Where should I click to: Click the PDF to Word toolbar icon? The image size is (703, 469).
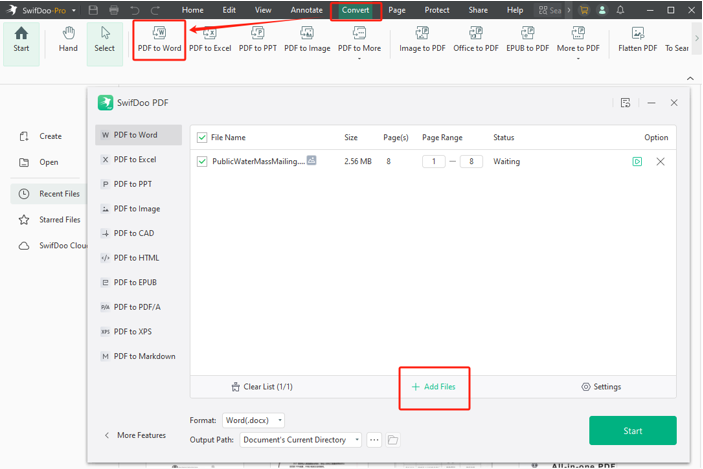click(159, 40)
